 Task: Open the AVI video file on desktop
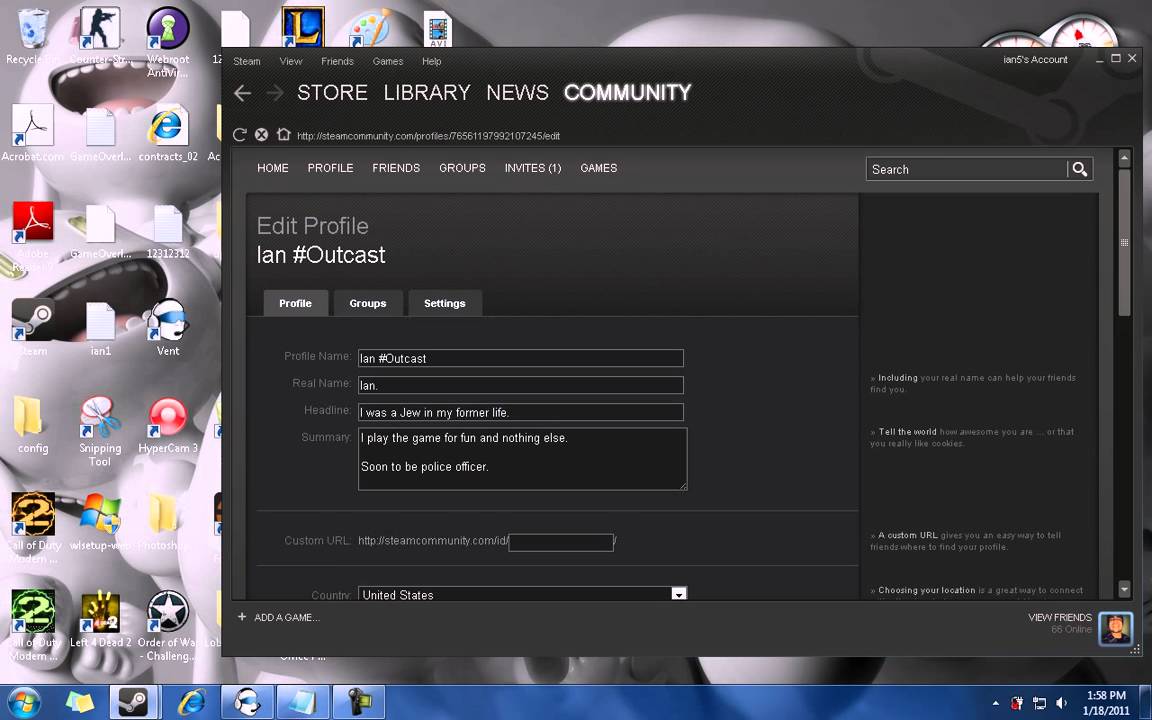438,29
